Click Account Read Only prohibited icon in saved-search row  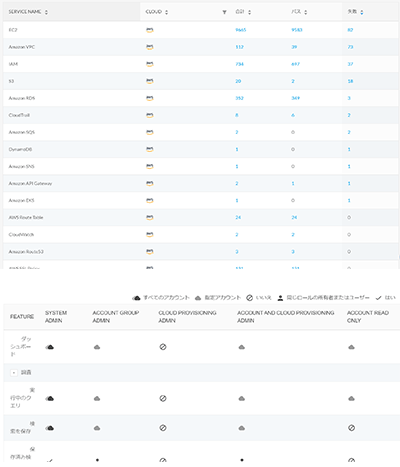(x=351, y=428)
